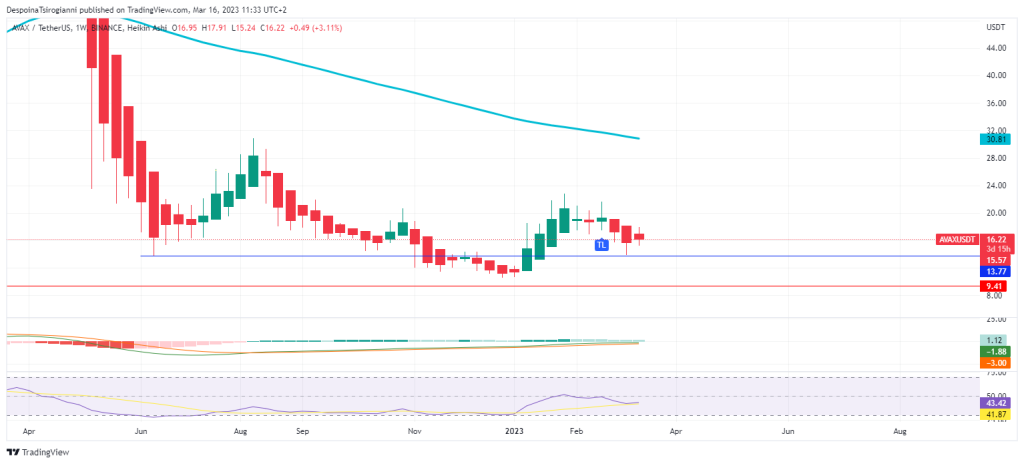The width and height of the screenshot is (1024, 464).
Task: Select the blue 13.77 price level label
Action: 994,271
